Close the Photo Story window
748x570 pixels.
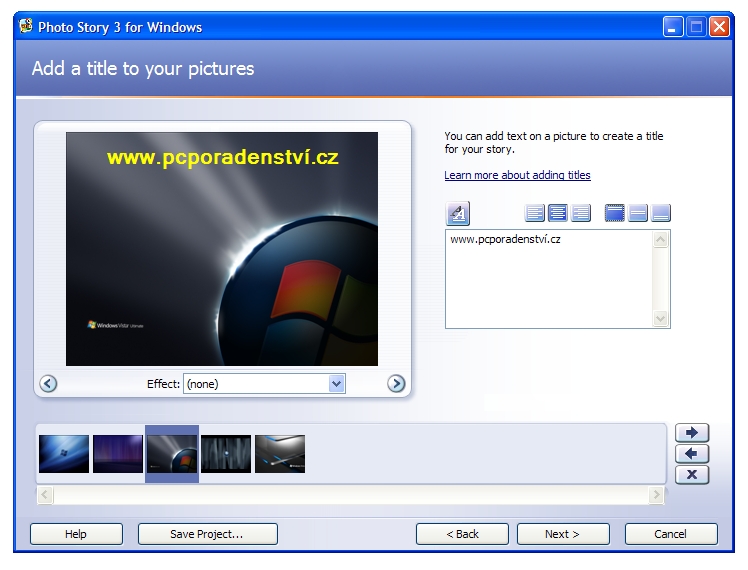(x=719, y=27)
